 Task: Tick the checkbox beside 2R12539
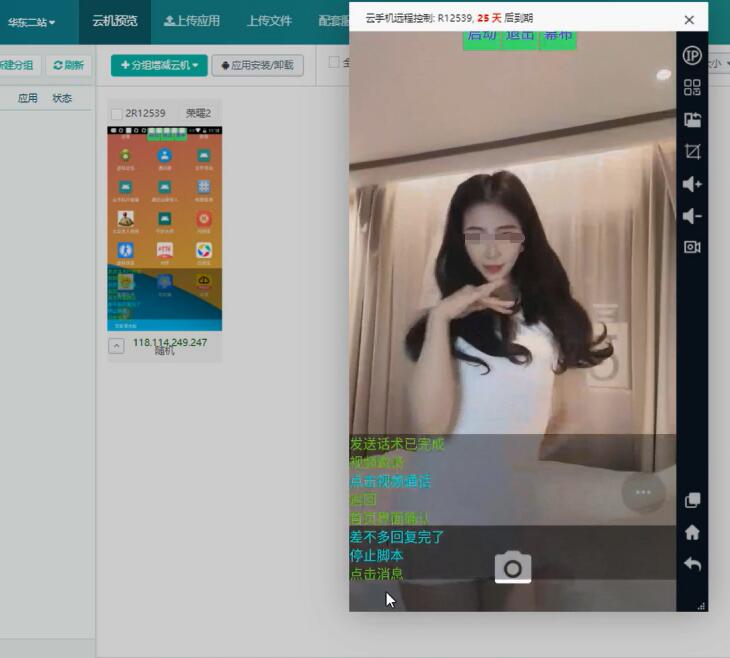[116, 114]
